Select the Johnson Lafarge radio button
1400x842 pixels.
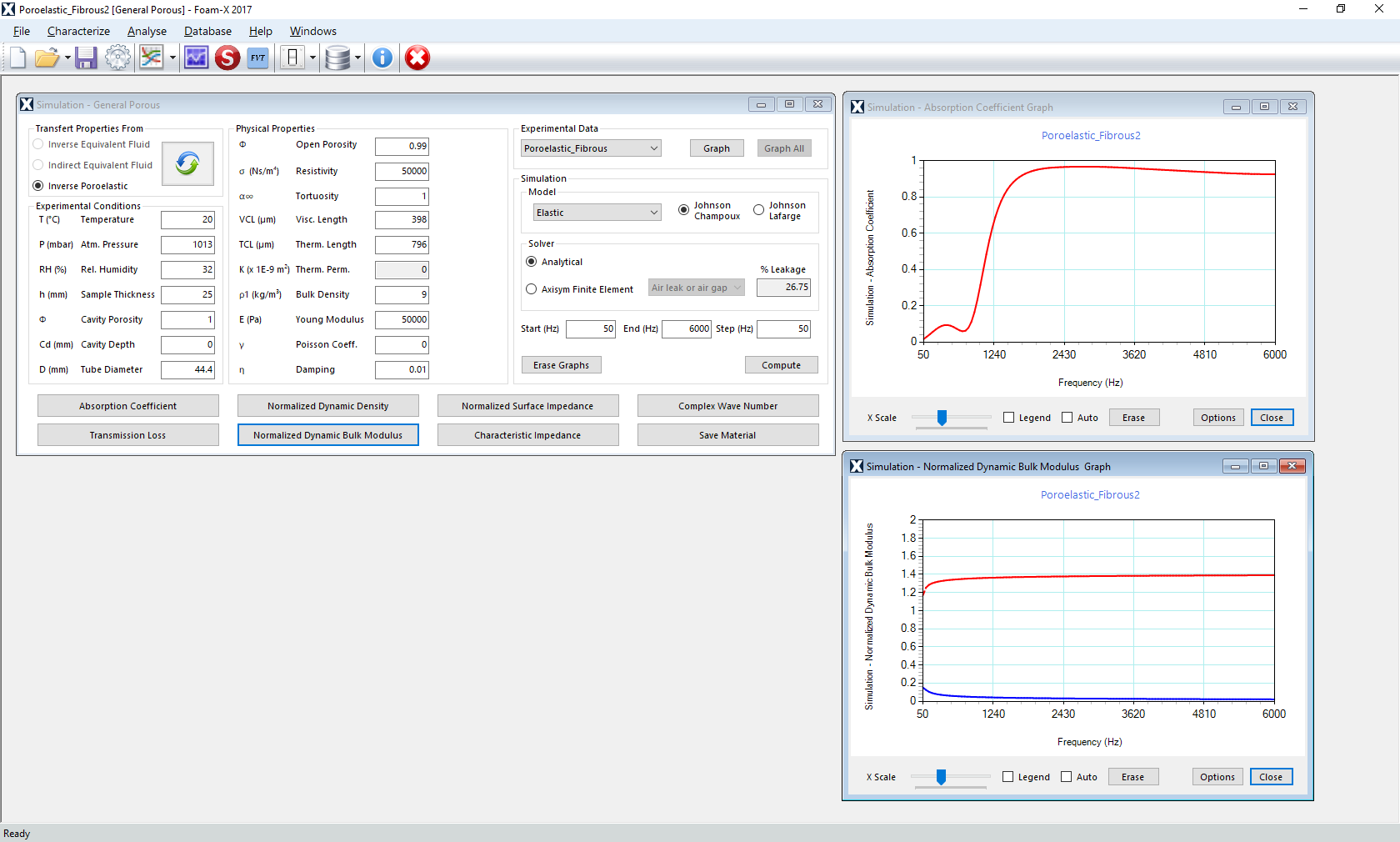pos(758,210)
